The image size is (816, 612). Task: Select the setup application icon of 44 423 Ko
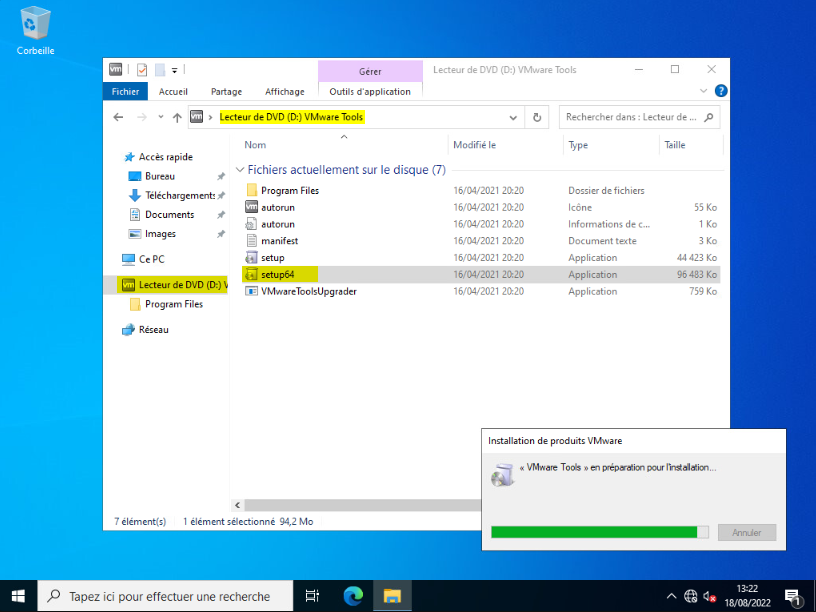251,257
